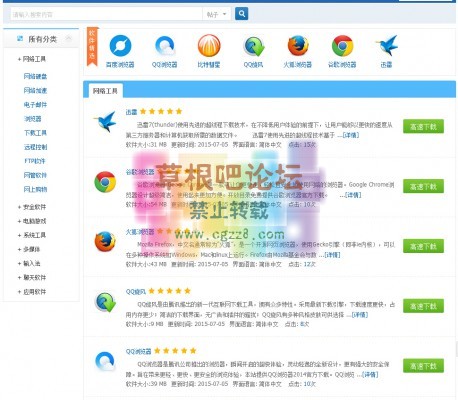Expand the 输入法 category
The width and height of the screenshot is (458, 400).
pyautogui.click(x=29, y=263)
